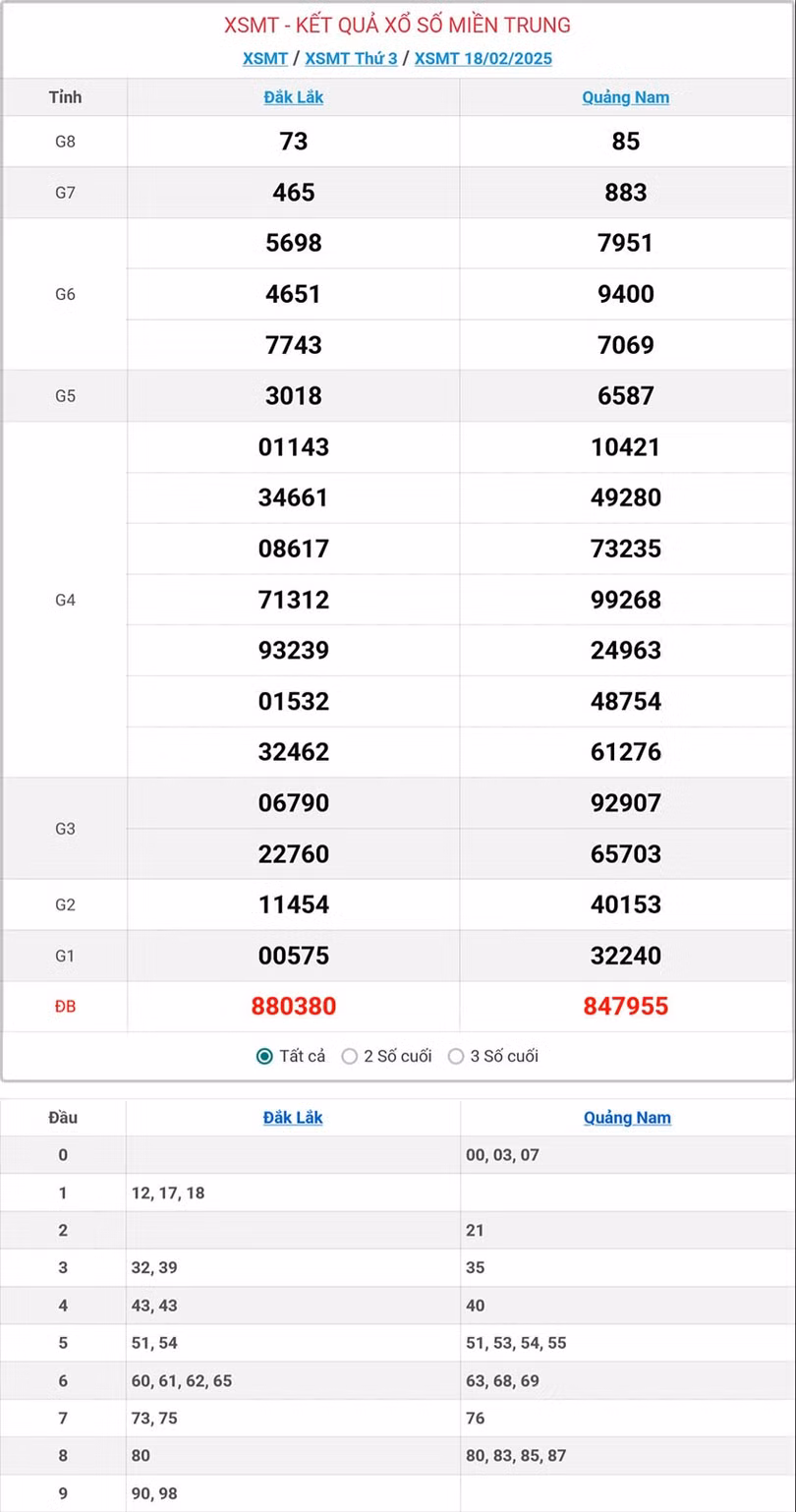Click the "Tỉnh" column header
The width and height of the screenshot is (796, 1512).
coord(65,97)
